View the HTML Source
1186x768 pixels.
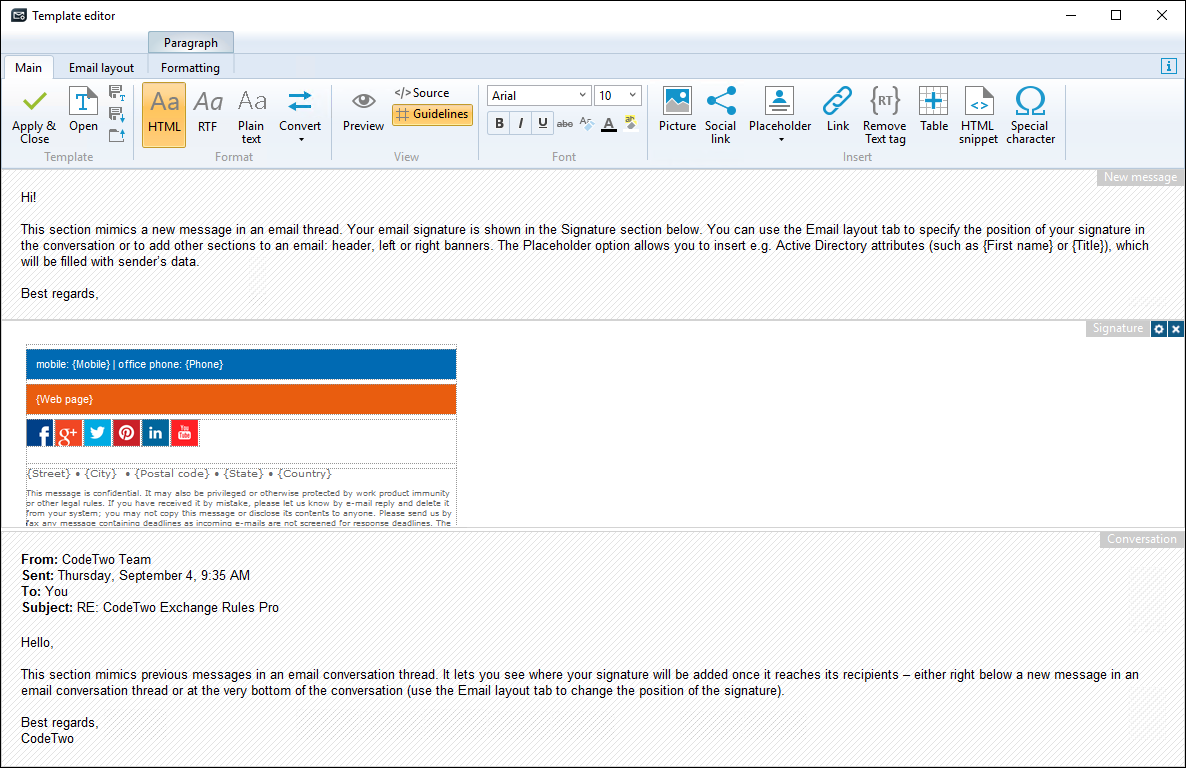tap(422, 93)
